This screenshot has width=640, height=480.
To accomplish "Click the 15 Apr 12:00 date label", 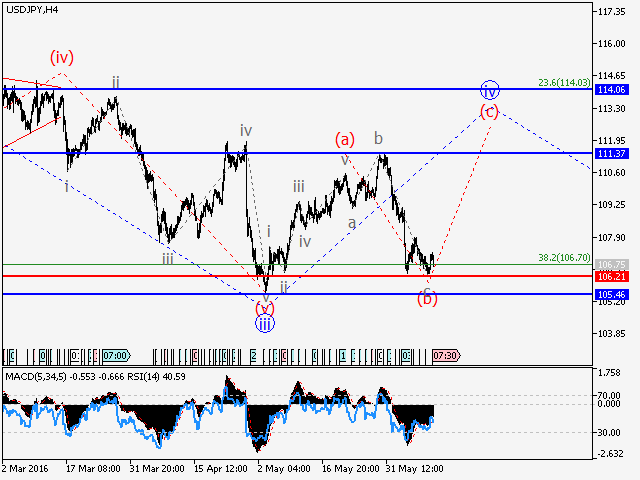I will (220, 469).
